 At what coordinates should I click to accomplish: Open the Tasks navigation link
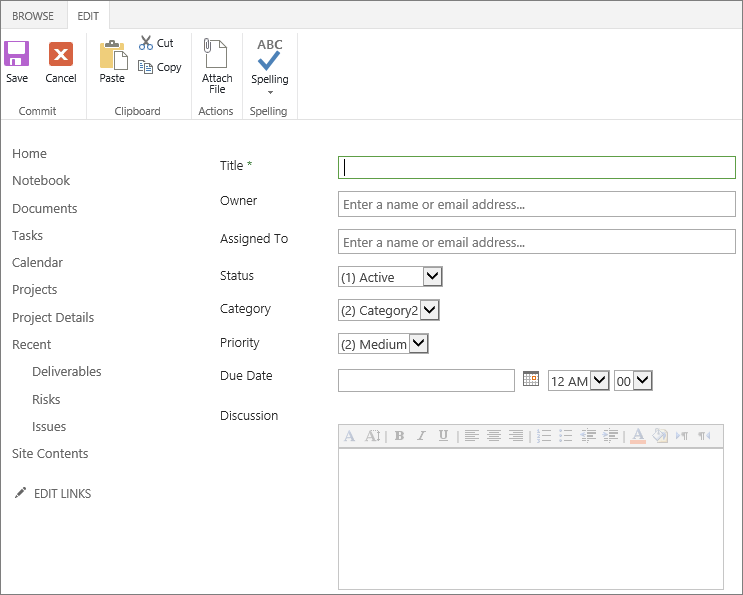27,235
